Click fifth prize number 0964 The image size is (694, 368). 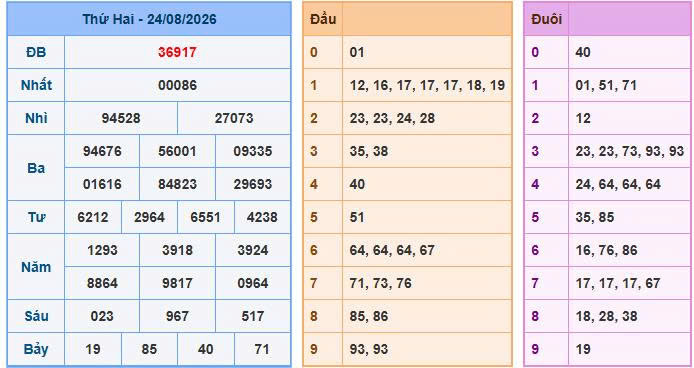(x=253, y=283)
